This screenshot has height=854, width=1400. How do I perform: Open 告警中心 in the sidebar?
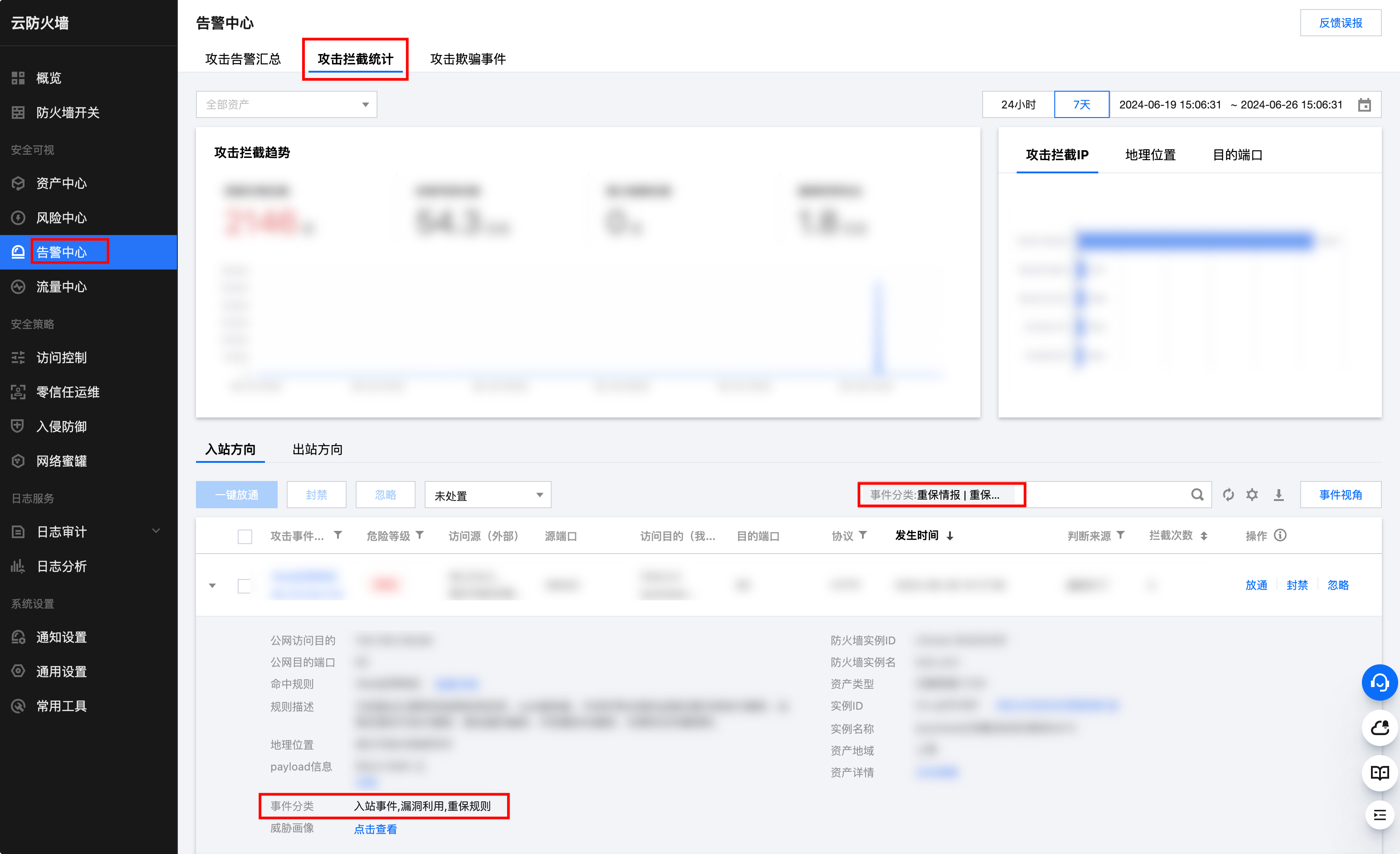[x=88, y=252]
